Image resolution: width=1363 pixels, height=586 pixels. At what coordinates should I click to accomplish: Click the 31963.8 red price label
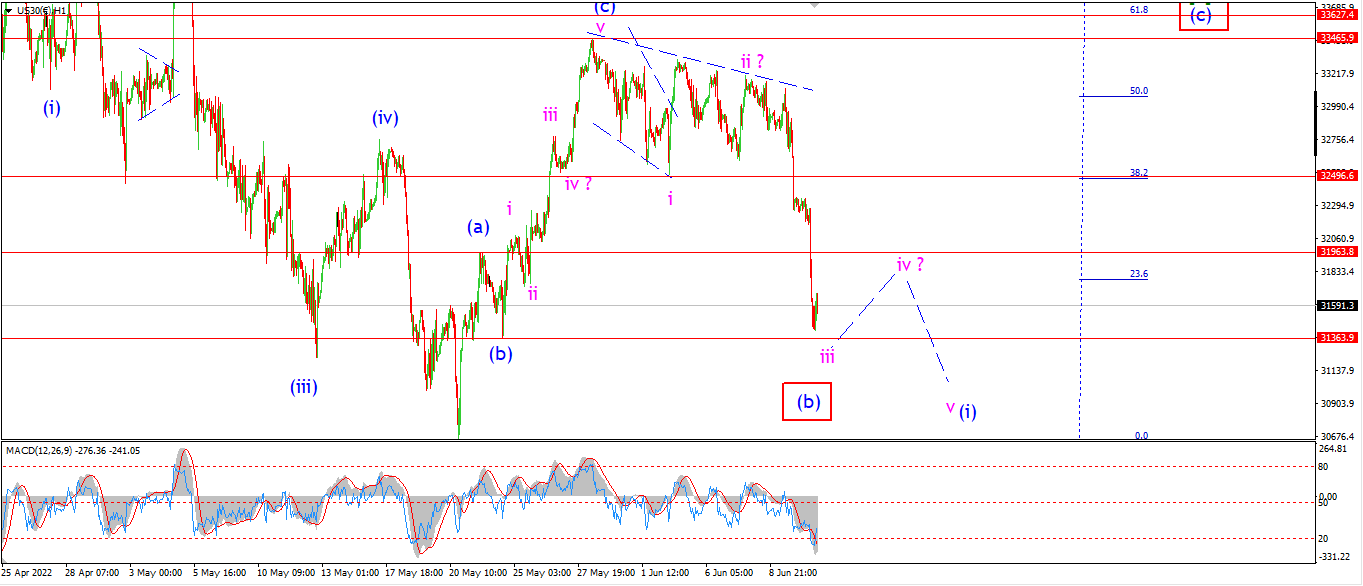[x=1338, y=252]
